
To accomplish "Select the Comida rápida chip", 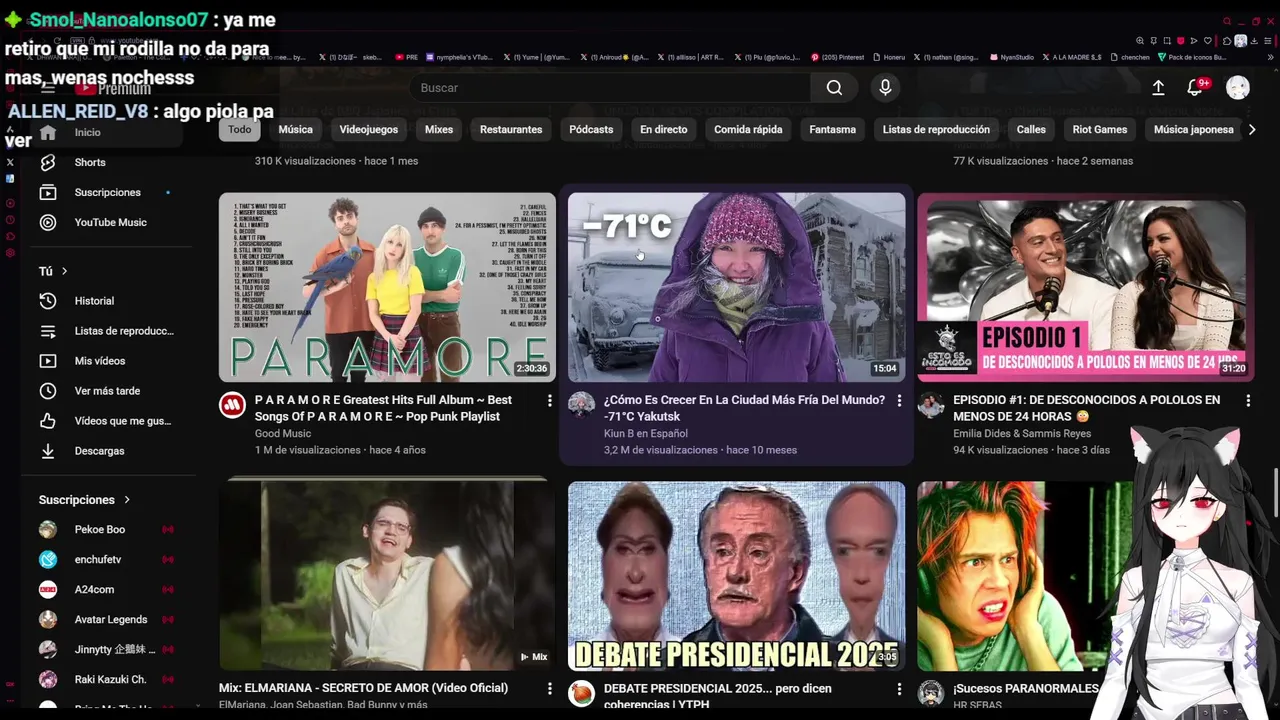I will (x=748, y=130).
